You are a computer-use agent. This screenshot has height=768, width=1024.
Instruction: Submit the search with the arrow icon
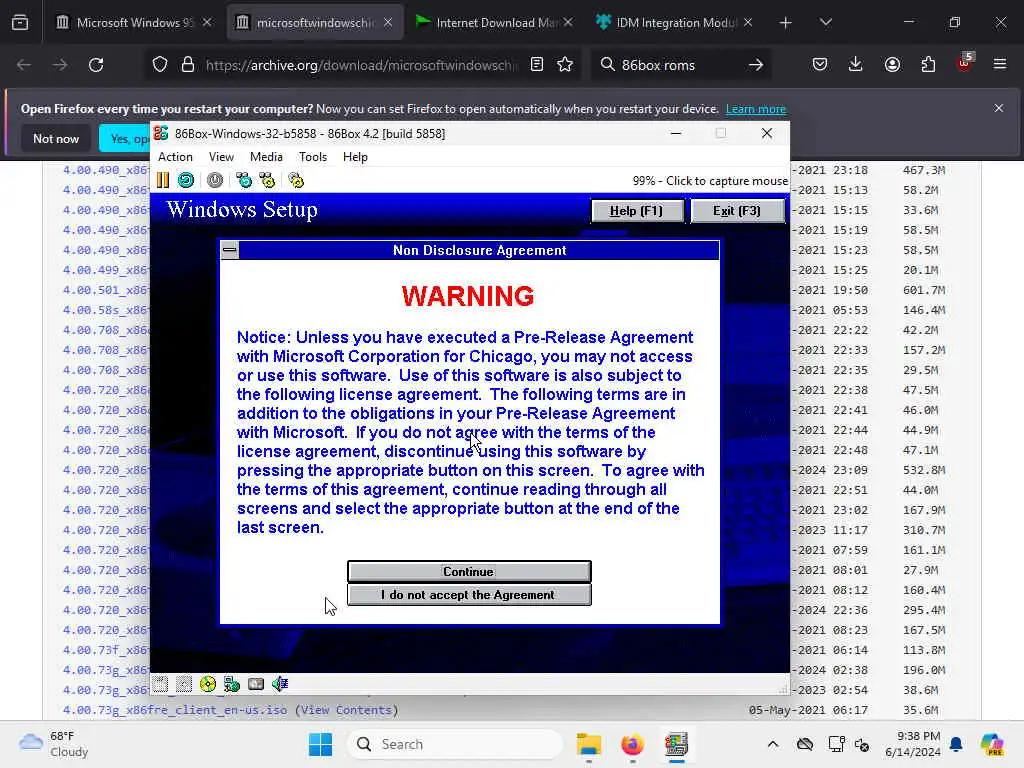(x=756, y=65)
